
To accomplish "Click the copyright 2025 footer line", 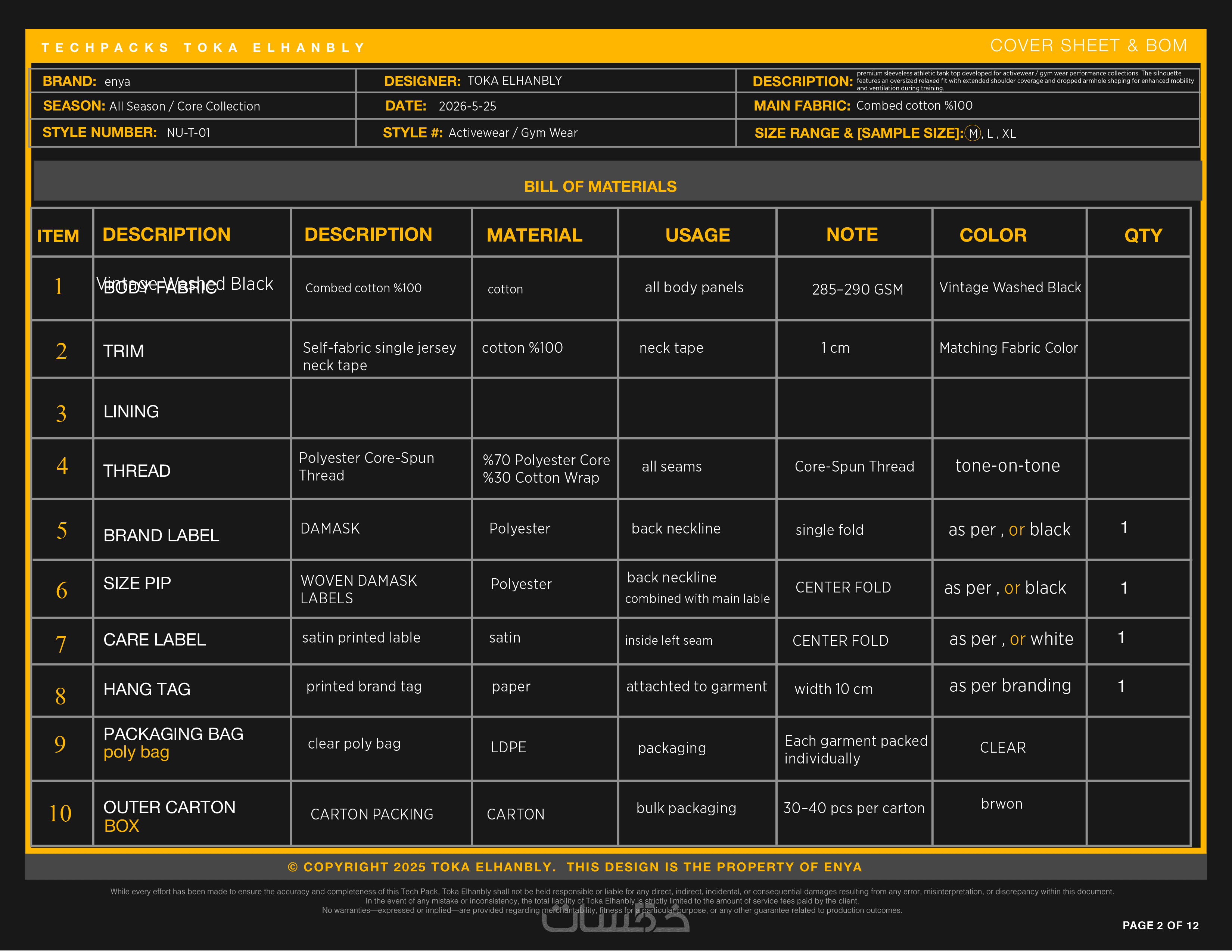I will (x=575, y=867).
